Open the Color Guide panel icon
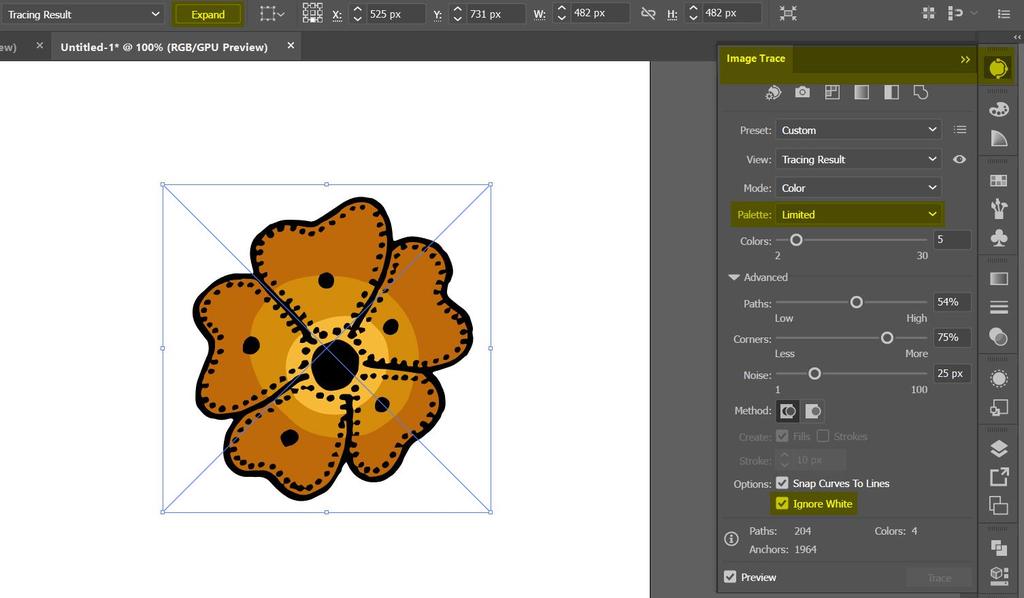Screen dimensions: 1024x598 tap(999, 138)
